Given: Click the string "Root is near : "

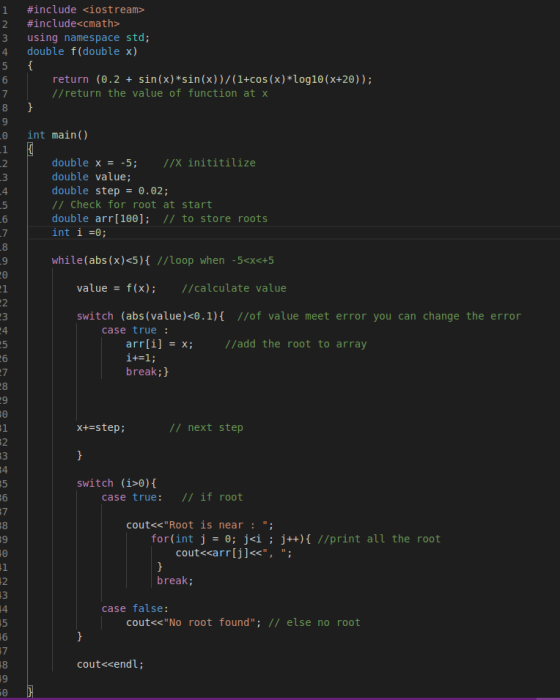Looking at the screenshot, I should [215, 525].
